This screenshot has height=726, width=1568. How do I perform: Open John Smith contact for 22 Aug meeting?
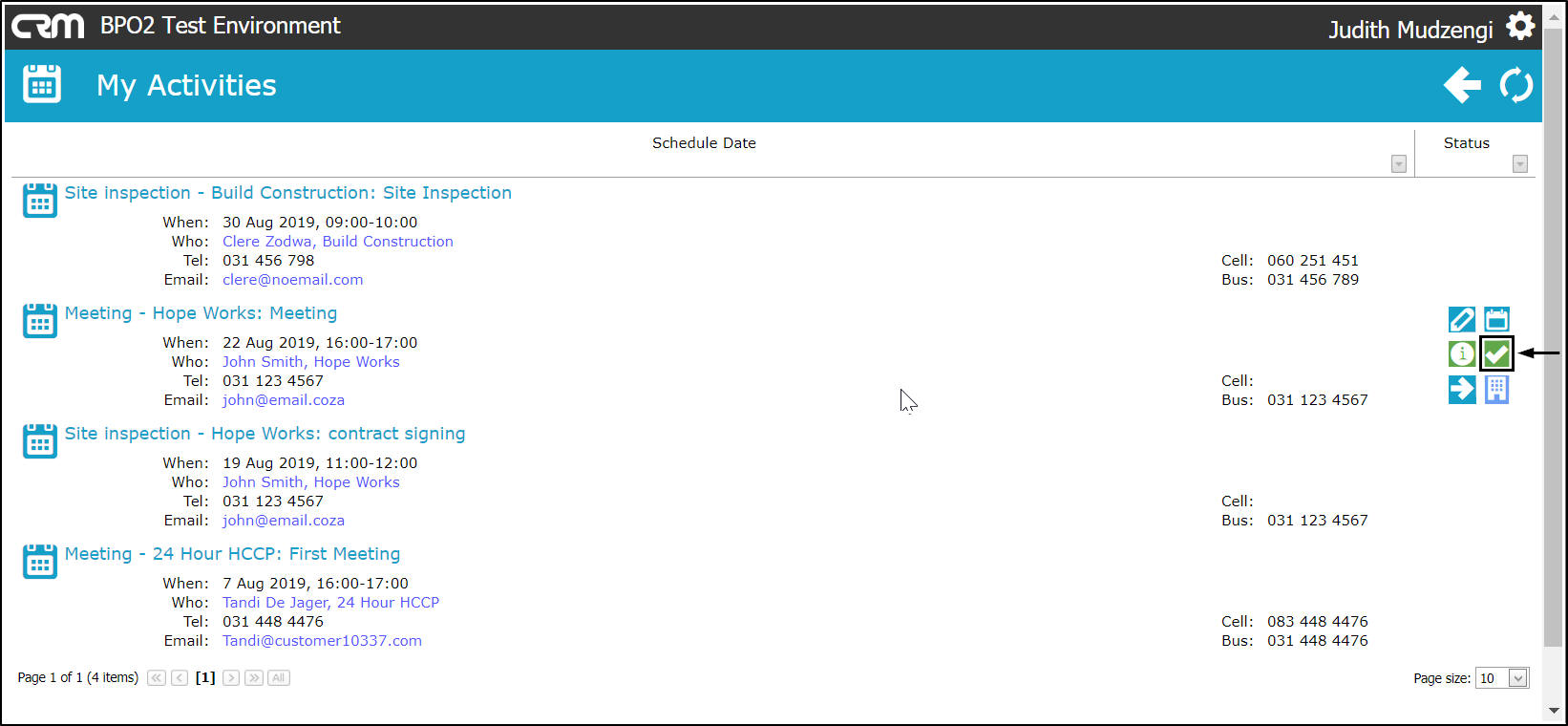(x=311, y=362)
